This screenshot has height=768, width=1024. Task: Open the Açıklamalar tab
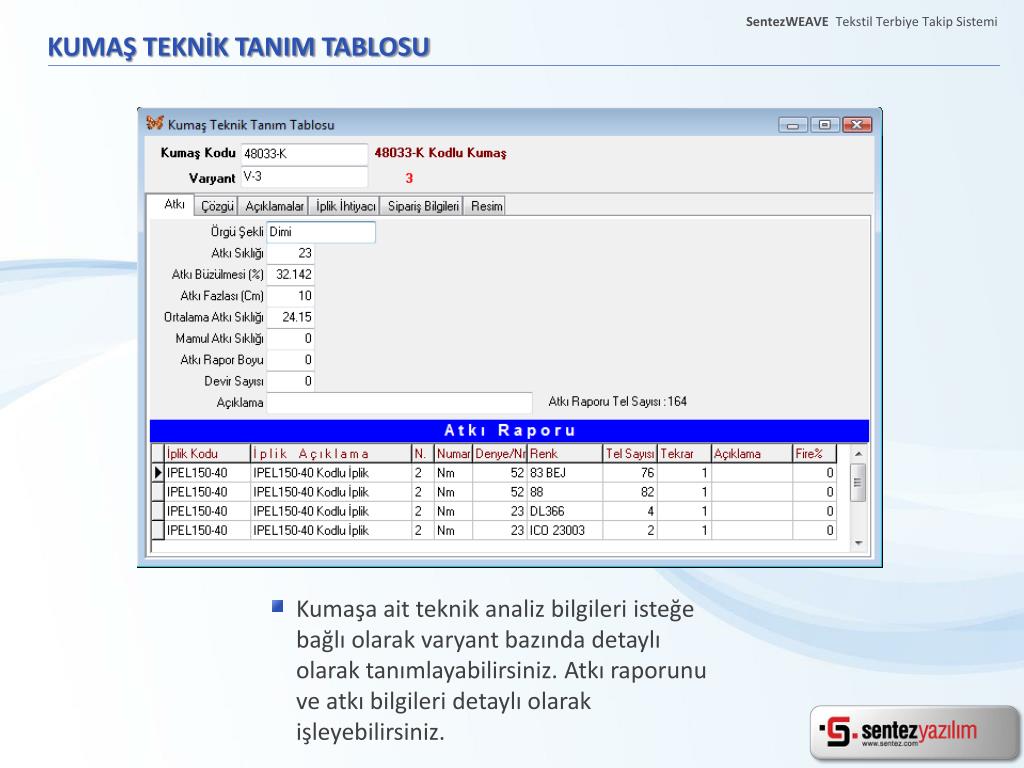(274, 206)
